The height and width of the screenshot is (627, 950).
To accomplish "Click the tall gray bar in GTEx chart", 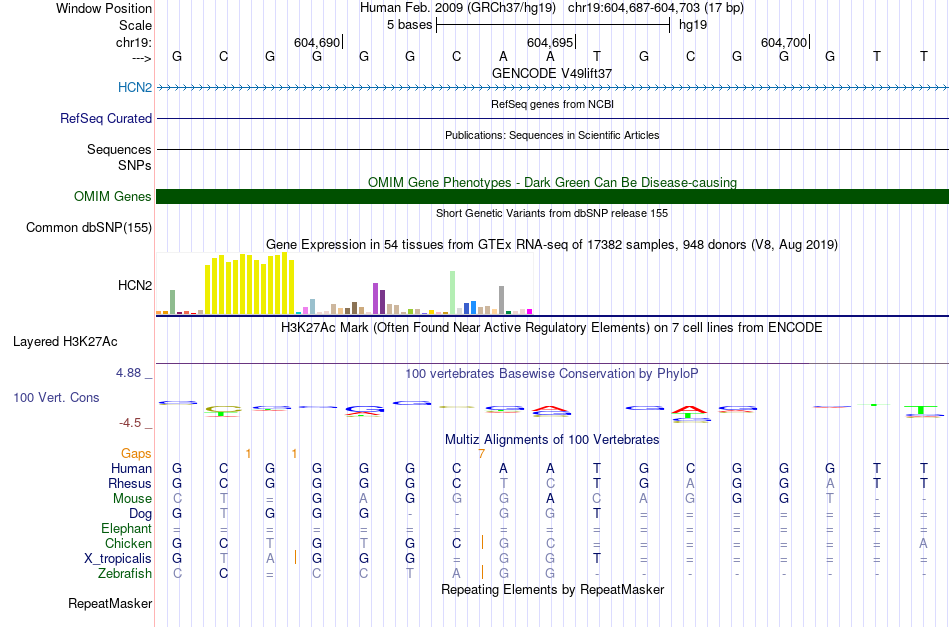I will pos(501,300).
